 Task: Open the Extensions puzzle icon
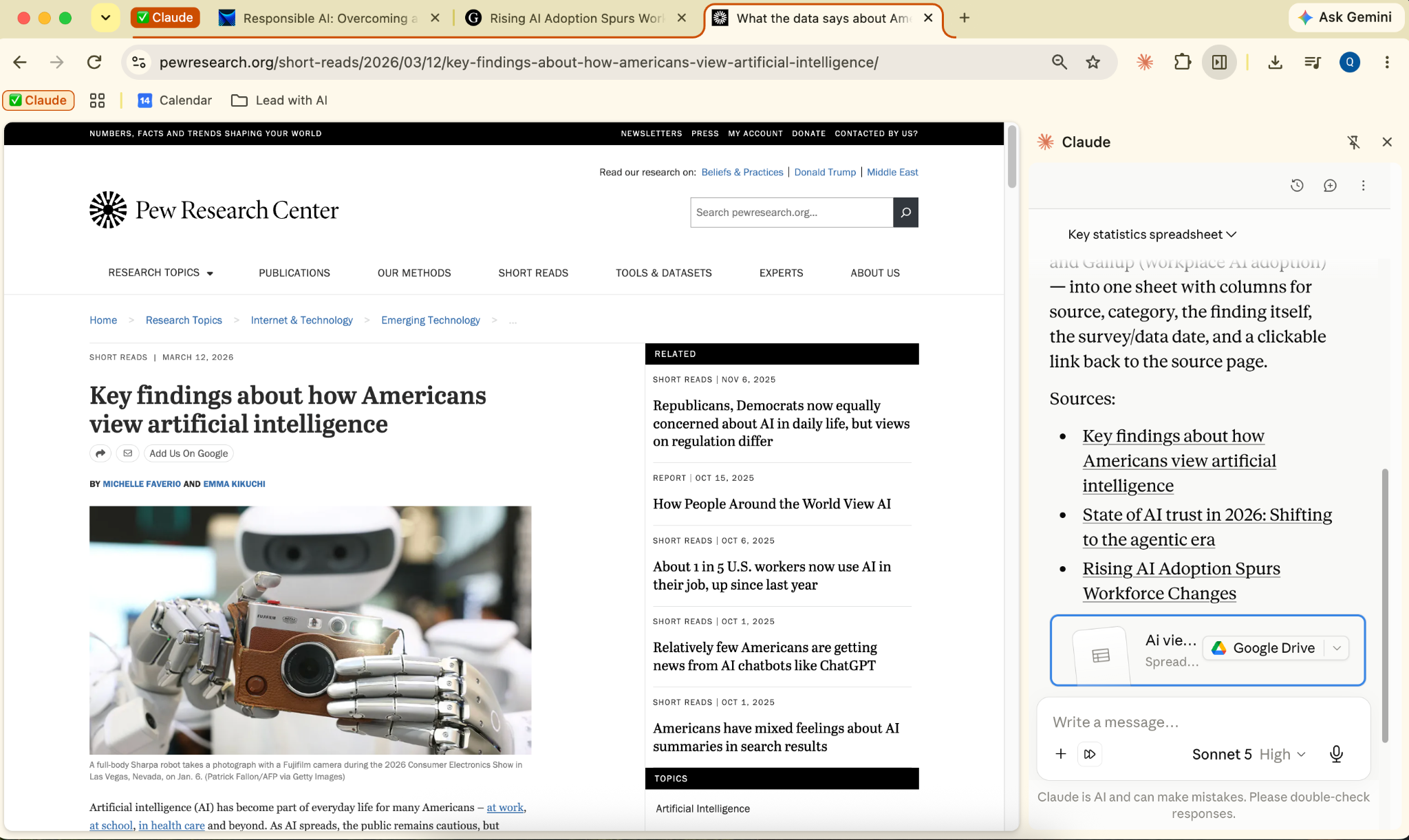click(x=1182, y=63)
